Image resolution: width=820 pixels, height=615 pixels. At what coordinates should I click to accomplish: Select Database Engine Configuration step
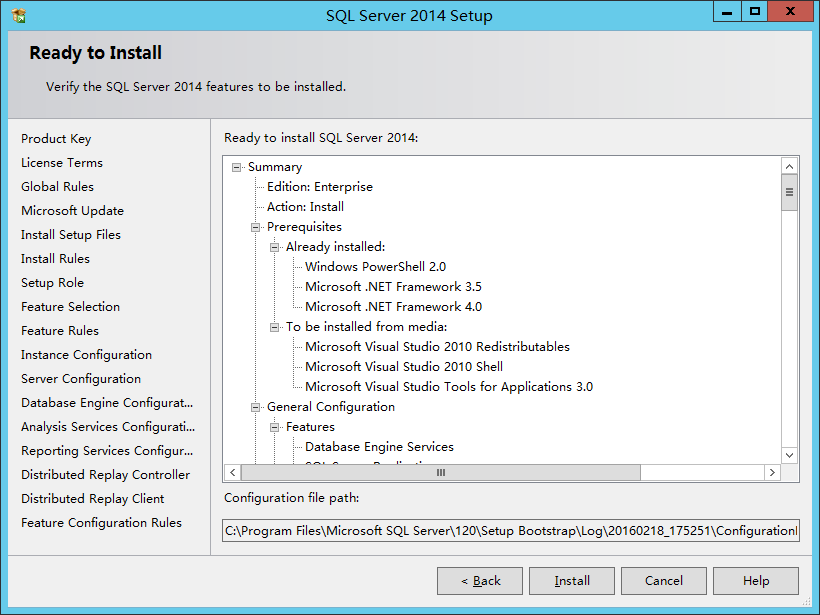107,403
